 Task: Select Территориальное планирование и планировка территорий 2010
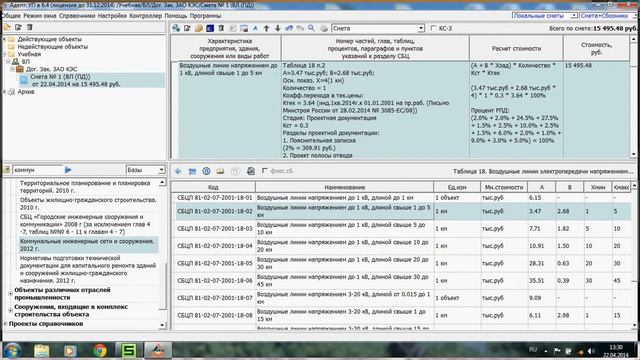[x=85, y=187]
